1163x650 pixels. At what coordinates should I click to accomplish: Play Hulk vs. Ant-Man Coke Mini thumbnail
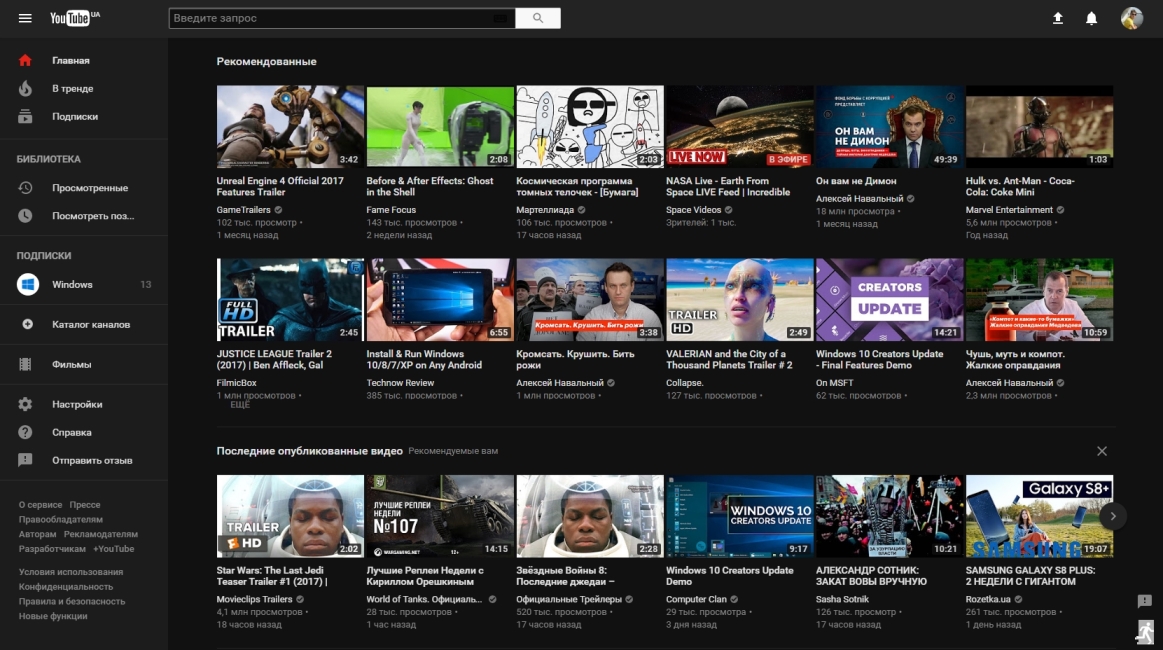(x=1039, y=126)
